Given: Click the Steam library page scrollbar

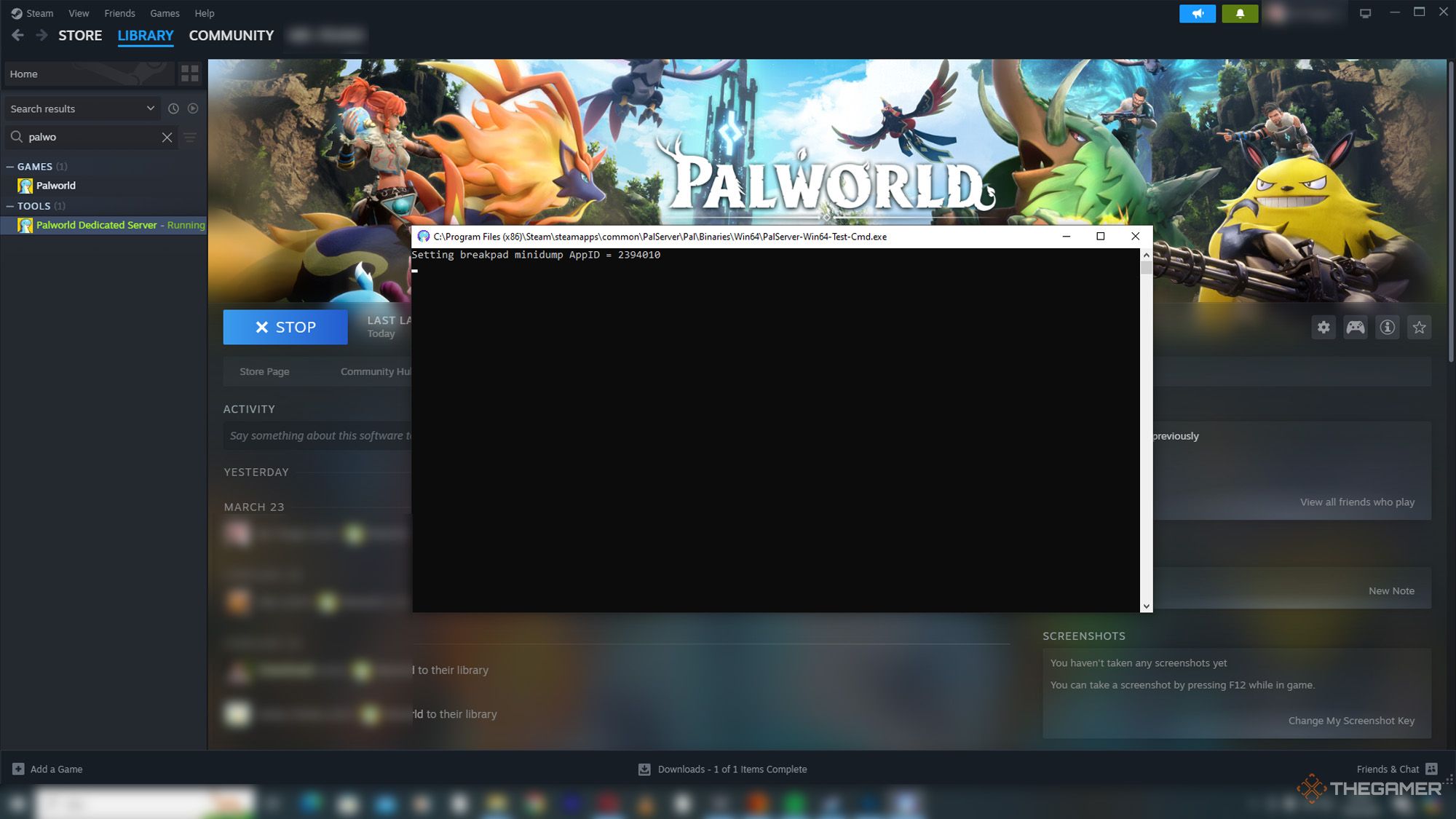Looking at the screenshot, I should pyautogui.click(x=1450, y=211).
